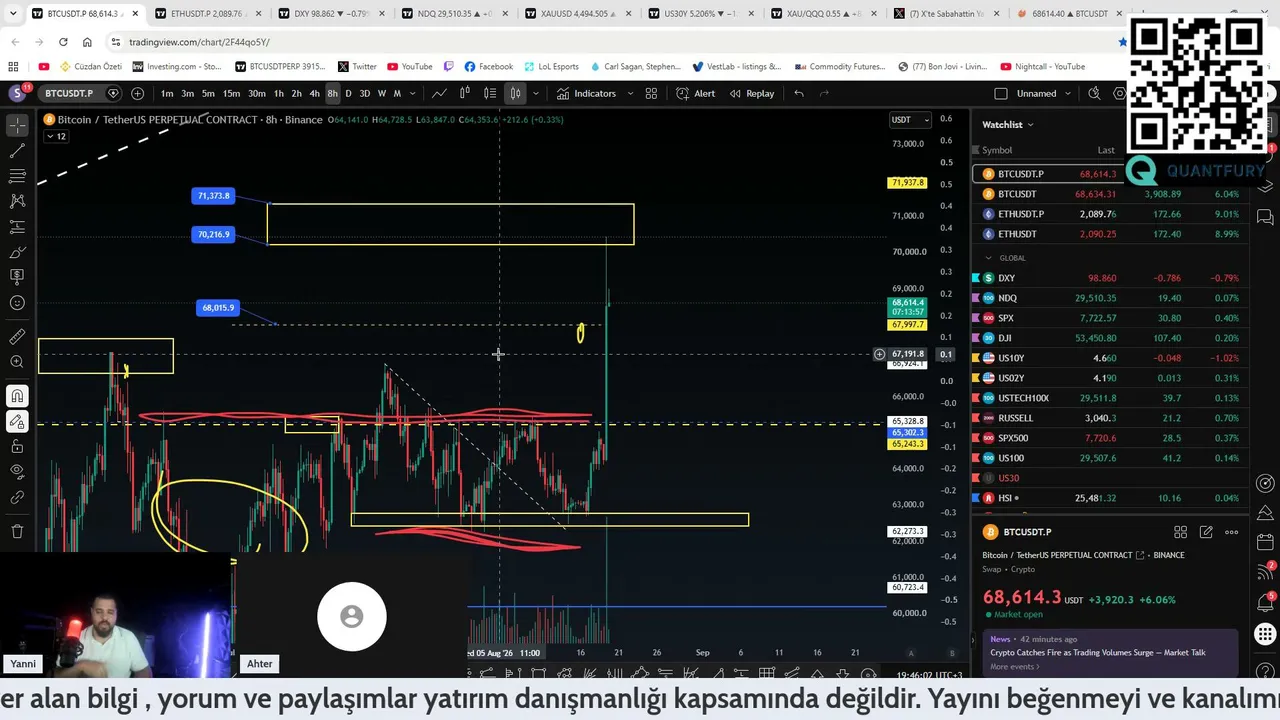Viewport: 1280px width, 720px height.
Task: Select the ruler measure tool
Action: click(17, 337)
